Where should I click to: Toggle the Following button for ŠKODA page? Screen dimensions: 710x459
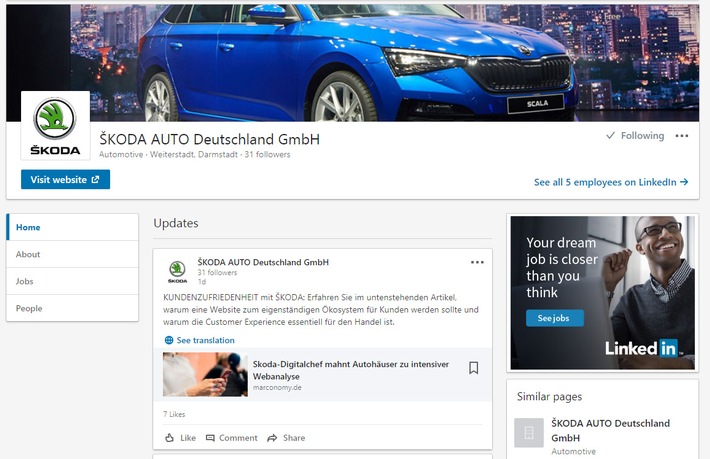coord(635,135)
